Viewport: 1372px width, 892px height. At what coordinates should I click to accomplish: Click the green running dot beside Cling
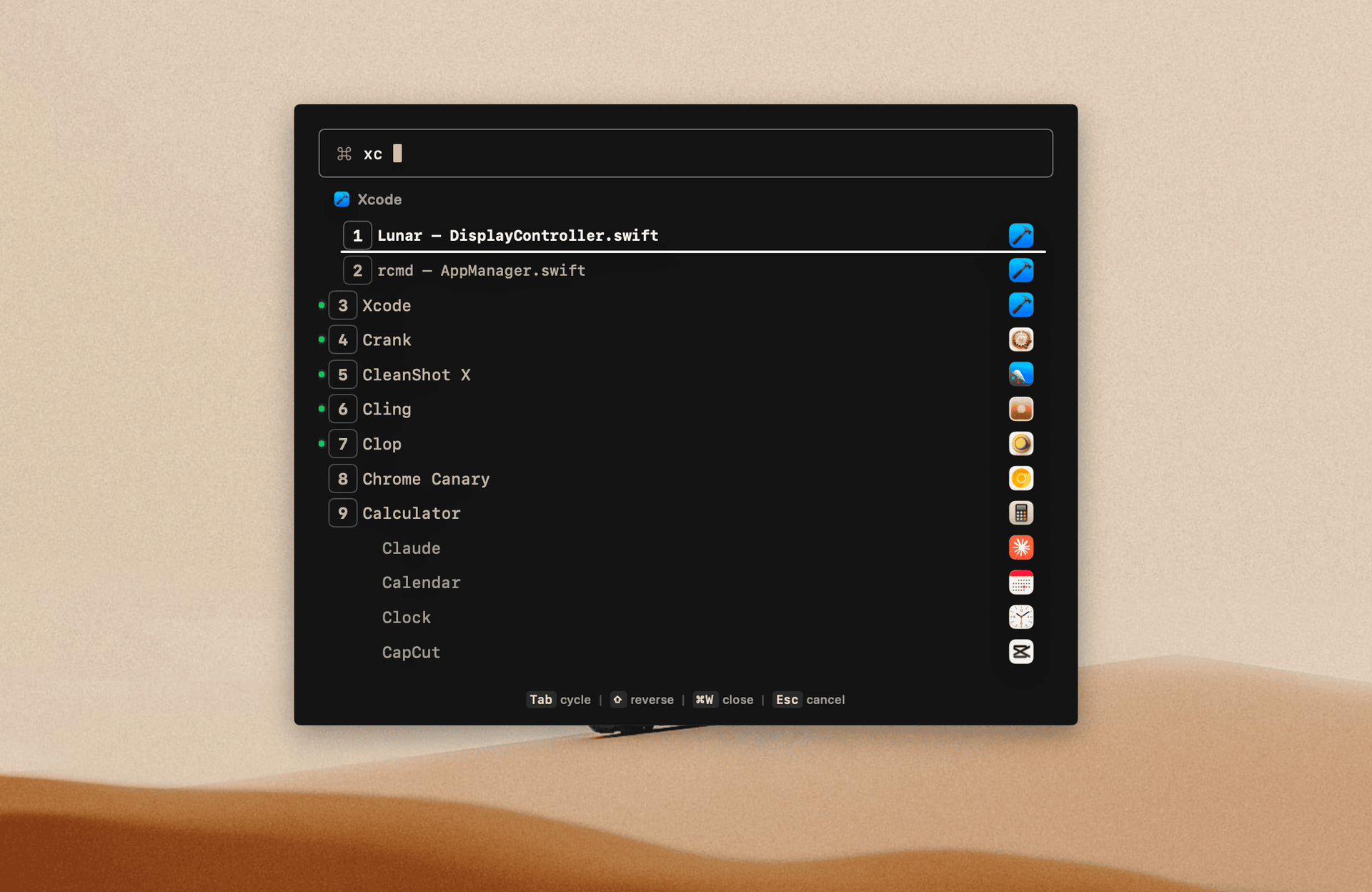coord(322,409)
